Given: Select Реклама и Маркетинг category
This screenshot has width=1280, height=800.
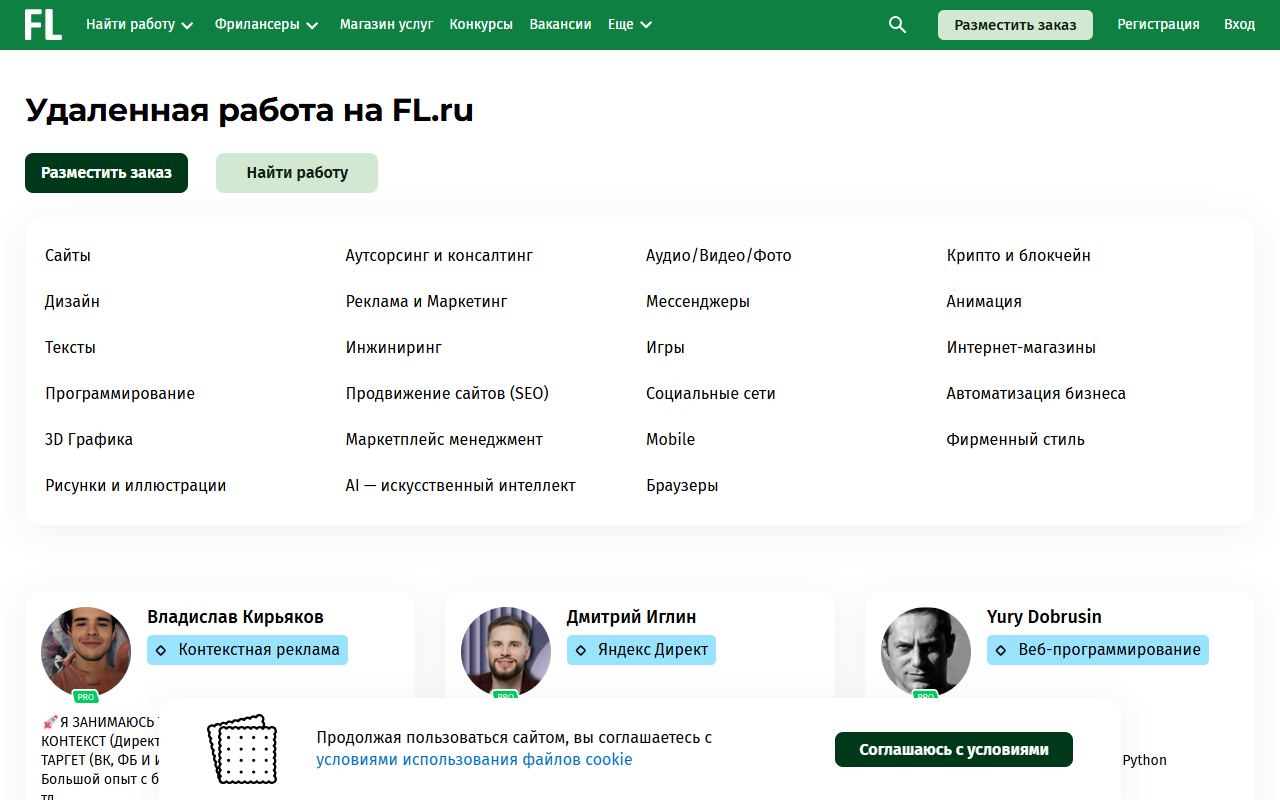Looking at the screenshot, I should [427, 302].
